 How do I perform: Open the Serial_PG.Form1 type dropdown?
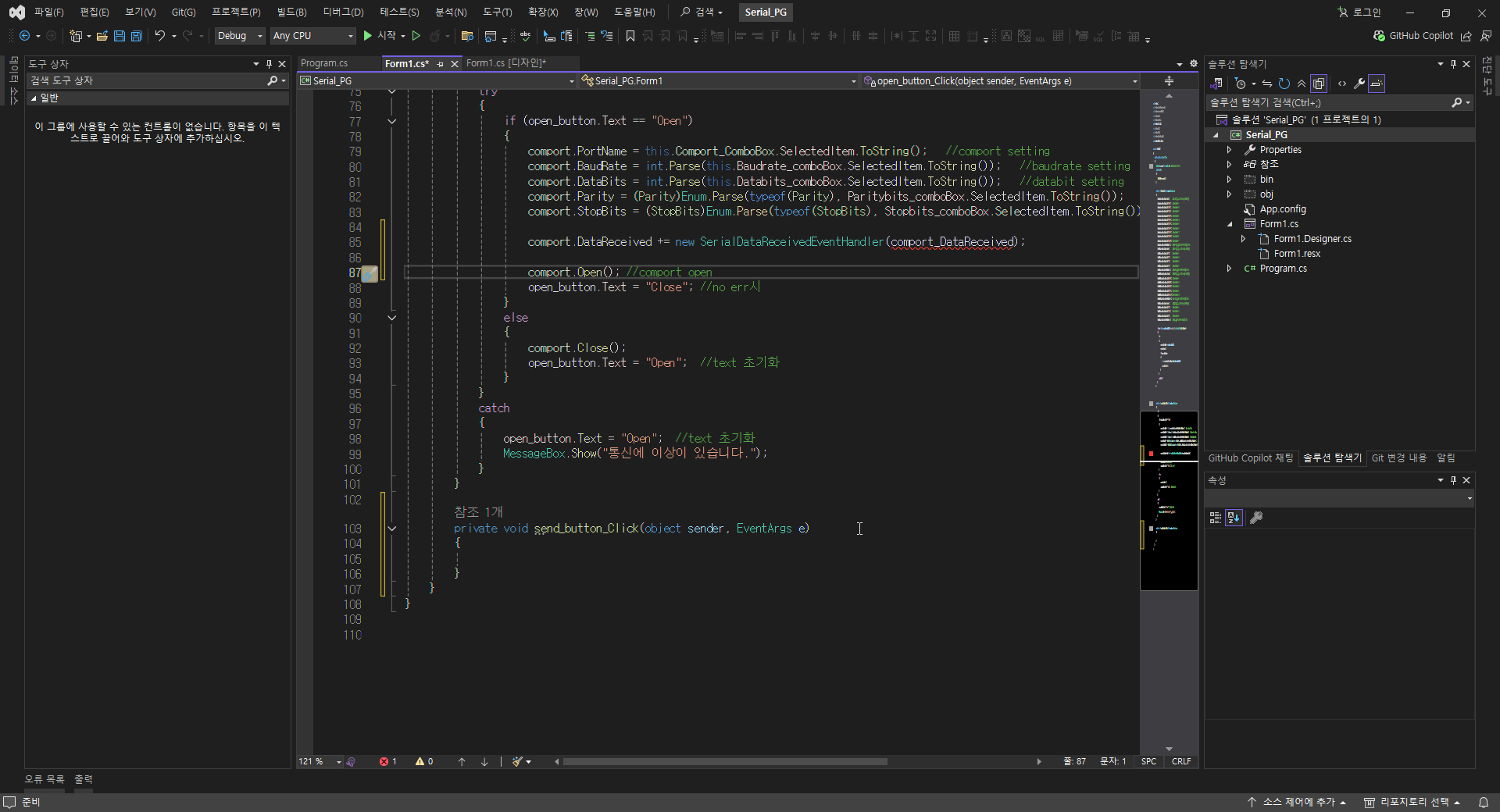click(719, 81)
